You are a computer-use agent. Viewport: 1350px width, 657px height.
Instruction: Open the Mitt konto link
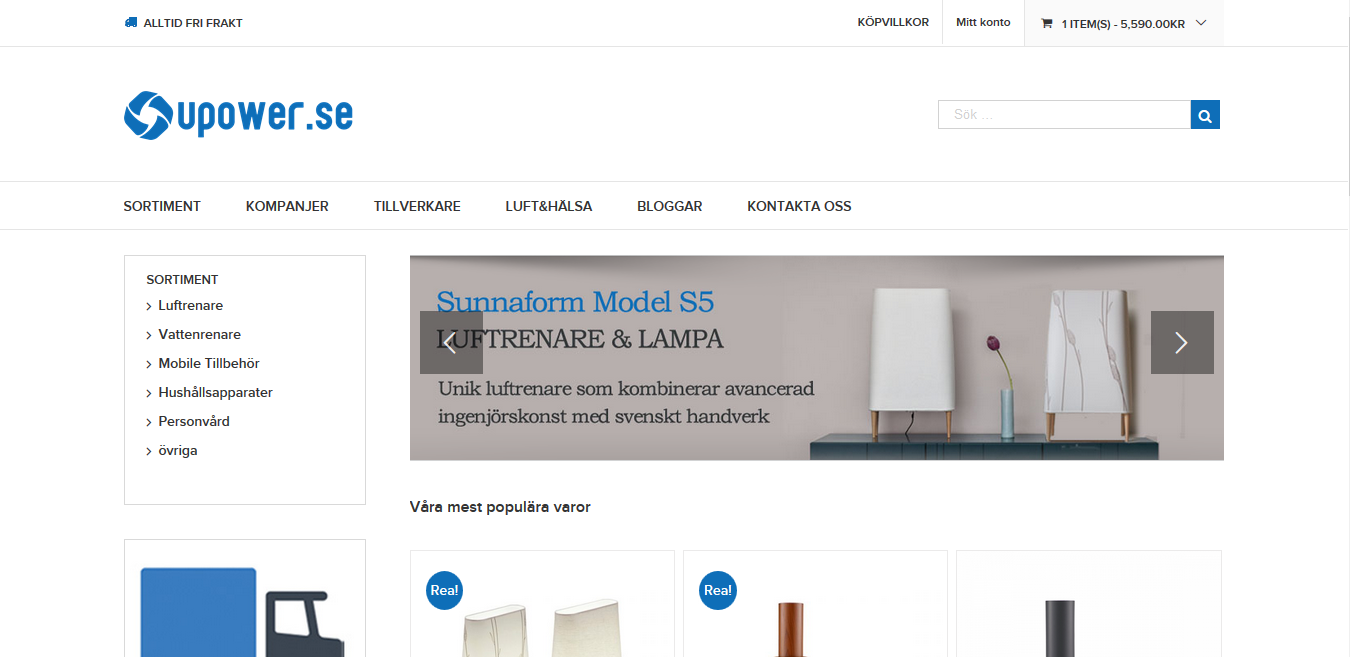coord(983,22)
